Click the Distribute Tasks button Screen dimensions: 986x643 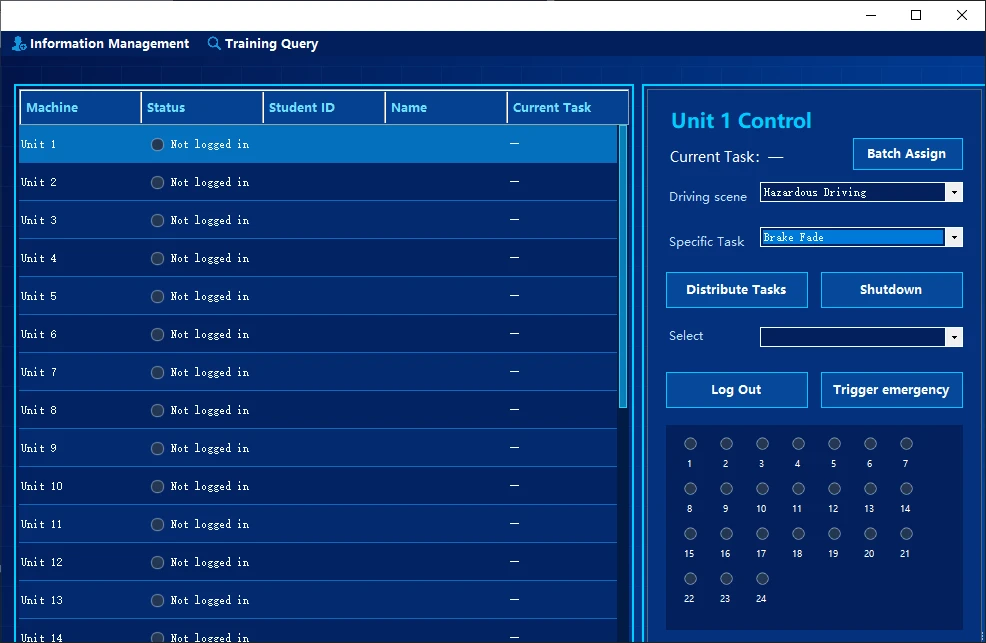pyautogui.click(x=736, y=290)
